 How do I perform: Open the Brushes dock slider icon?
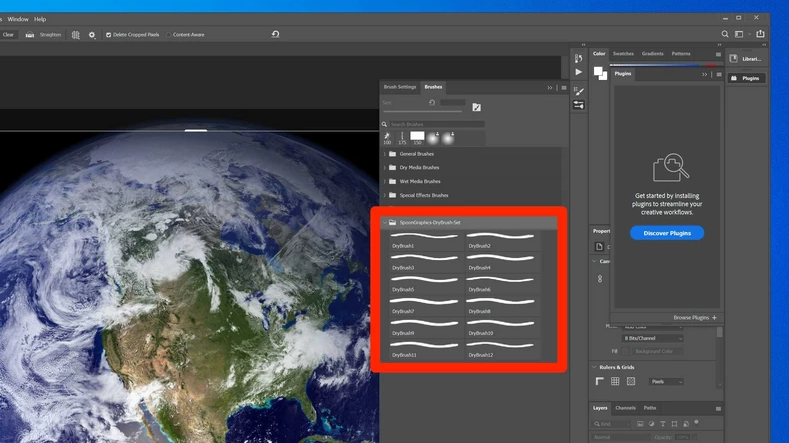579,105
